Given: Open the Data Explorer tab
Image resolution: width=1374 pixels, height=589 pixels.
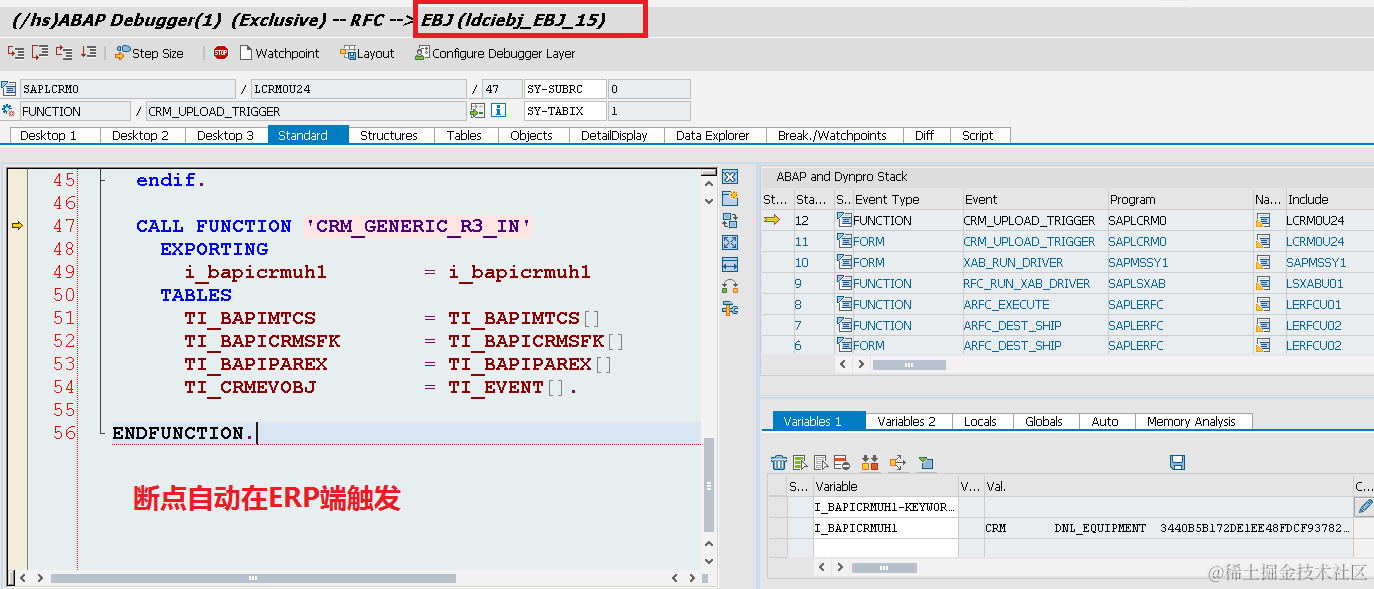Looking at the screenshot, I should point(712,135).
